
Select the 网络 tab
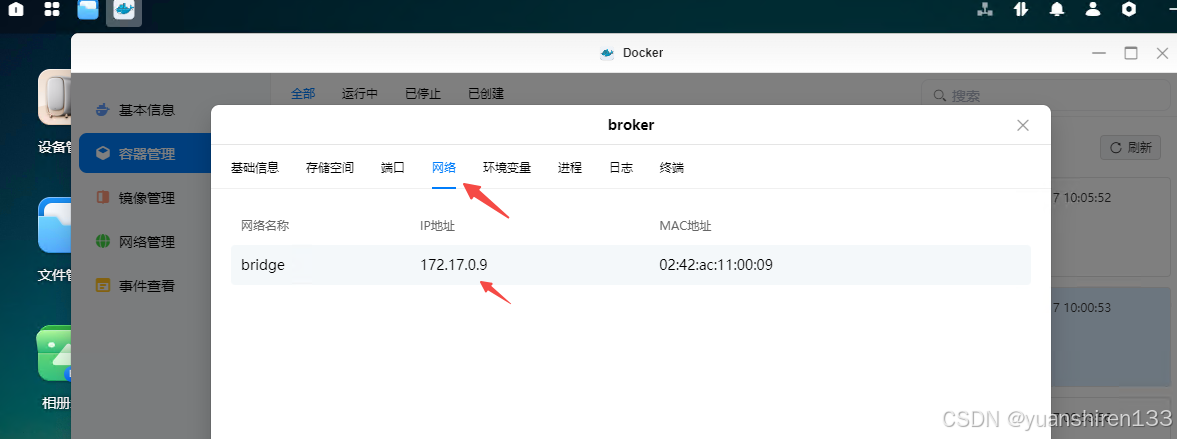tap(444, 167)
